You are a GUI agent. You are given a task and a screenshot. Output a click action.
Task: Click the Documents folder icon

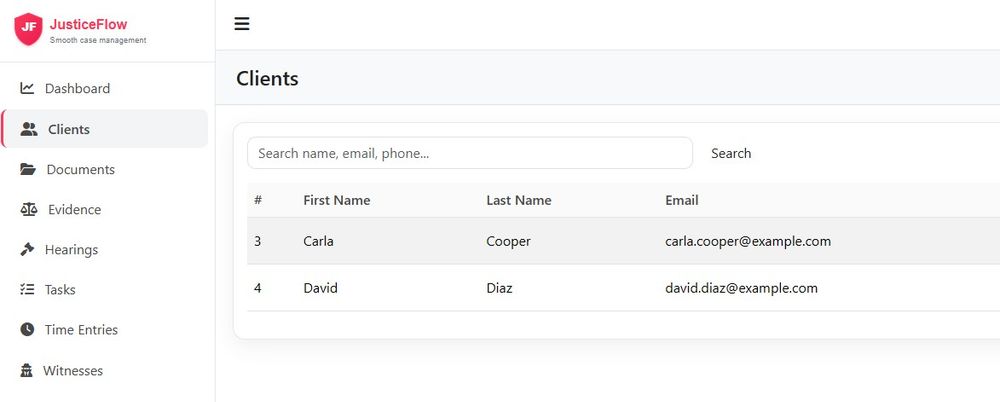[28, 169]
